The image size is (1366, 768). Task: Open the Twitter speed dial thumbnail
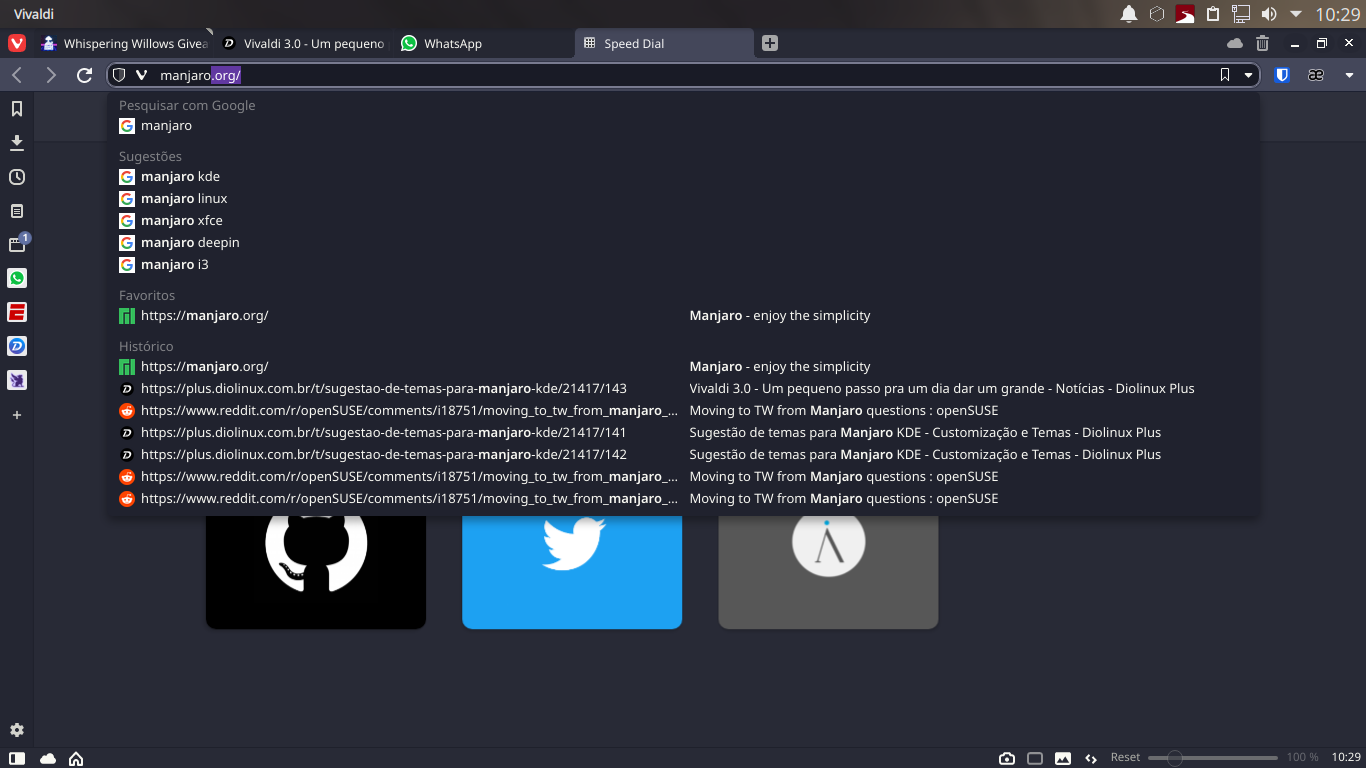(x=572, y=572)
